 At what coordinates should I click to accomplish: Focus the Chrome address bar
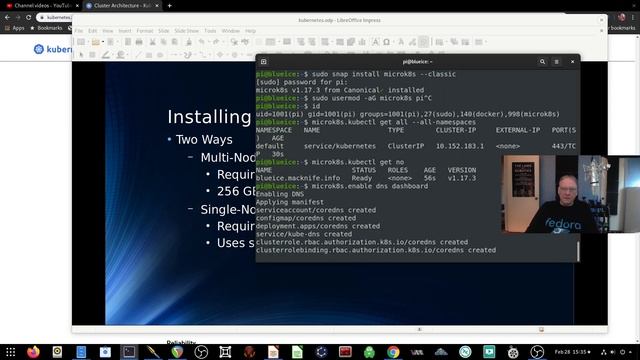pos(55,18)
